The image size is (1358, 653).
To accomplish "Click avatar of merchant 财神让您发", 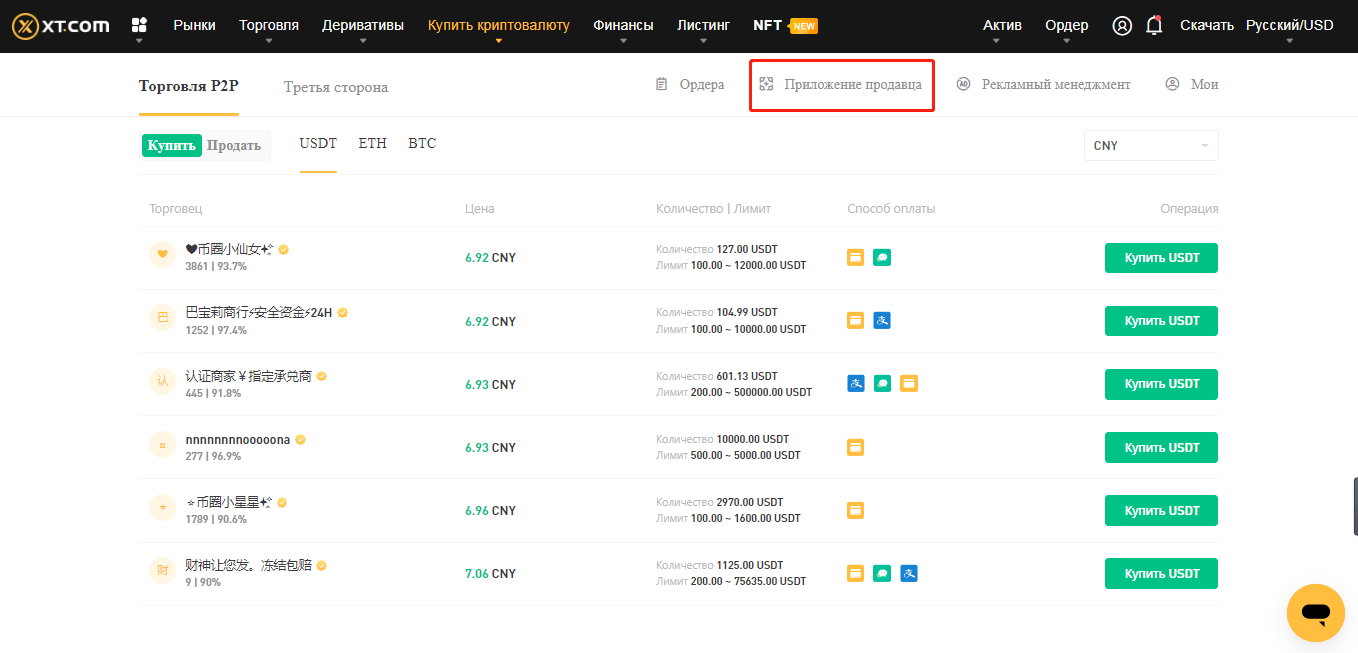I will 162,572.
